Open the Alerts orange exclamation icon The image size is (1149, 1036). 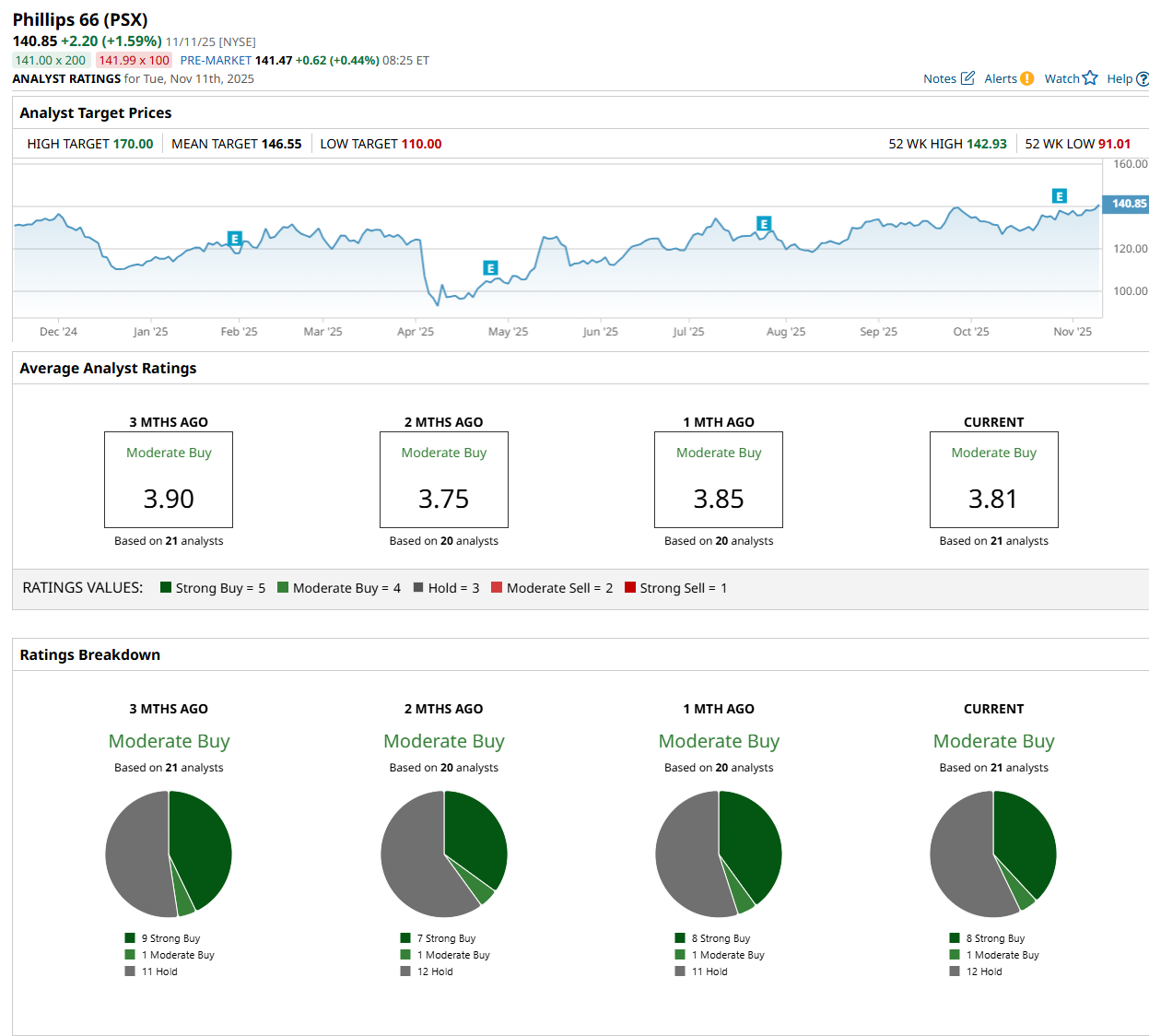(x=1026, y=78)
